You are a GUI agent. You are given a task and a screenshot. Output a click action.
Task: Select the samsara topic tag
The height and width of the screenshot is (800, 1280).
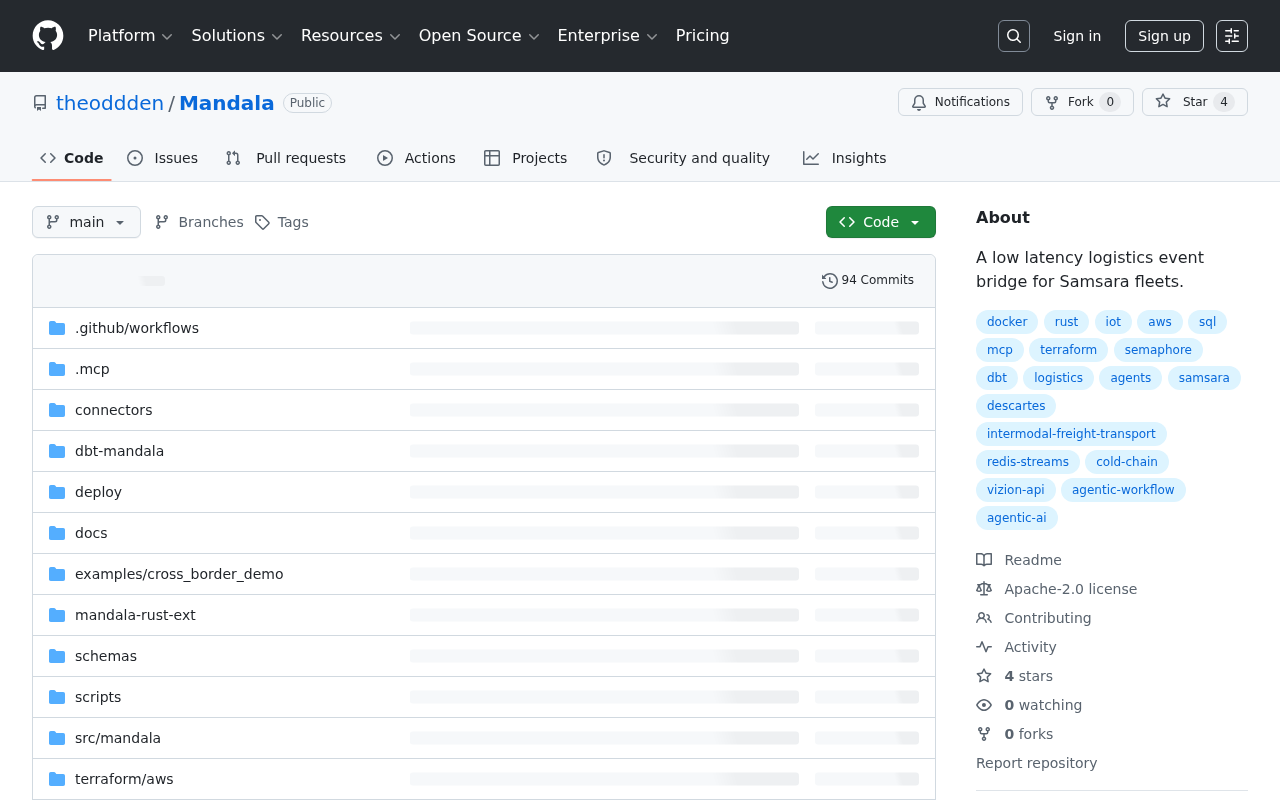click(1204, 378)
